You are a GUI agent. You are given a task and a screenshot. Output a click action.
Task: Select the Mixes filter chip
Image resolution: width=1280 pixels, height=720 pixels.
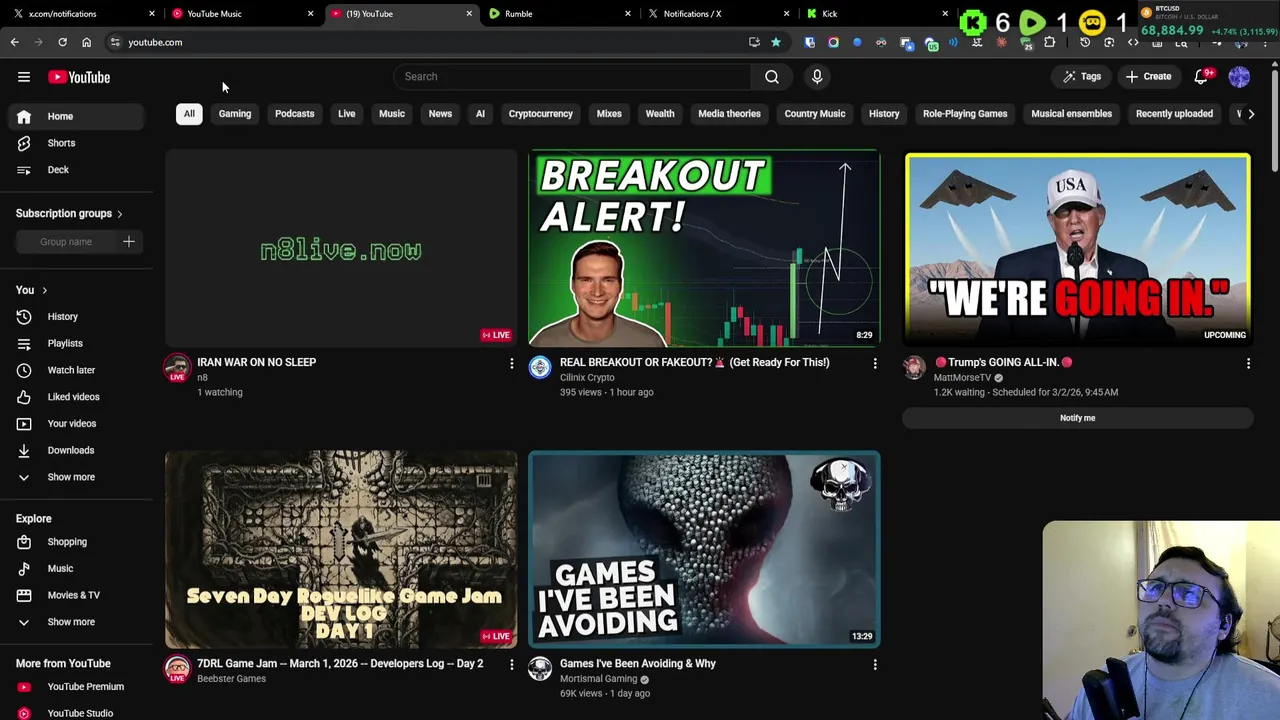click(609, 113)
